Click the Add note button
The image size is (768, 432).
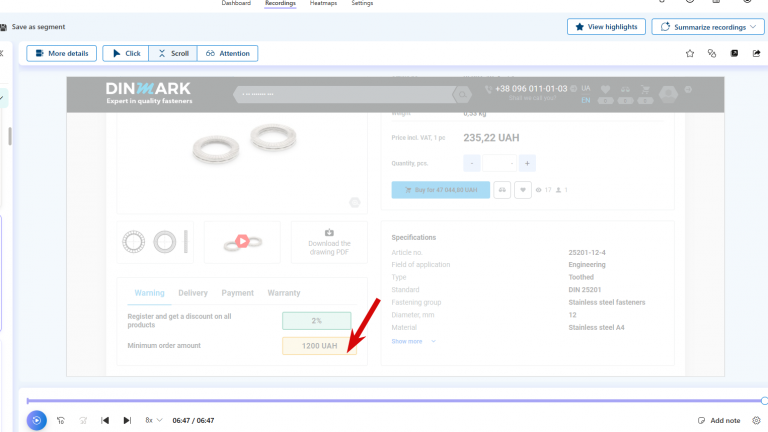pos(719,420)
